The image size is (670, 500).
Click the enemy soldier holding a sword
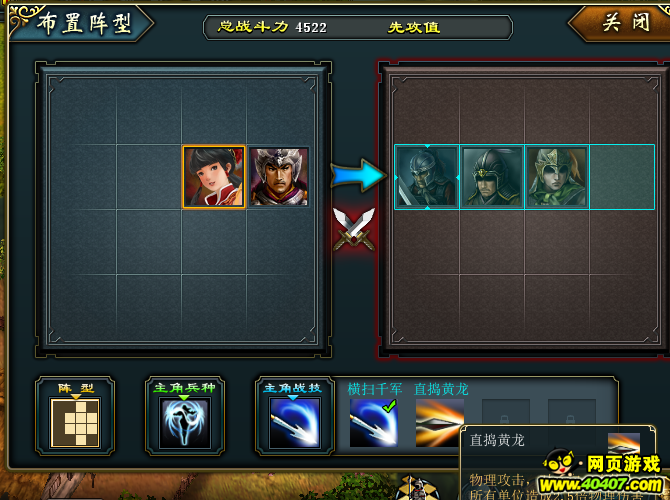tap(427, 177)
